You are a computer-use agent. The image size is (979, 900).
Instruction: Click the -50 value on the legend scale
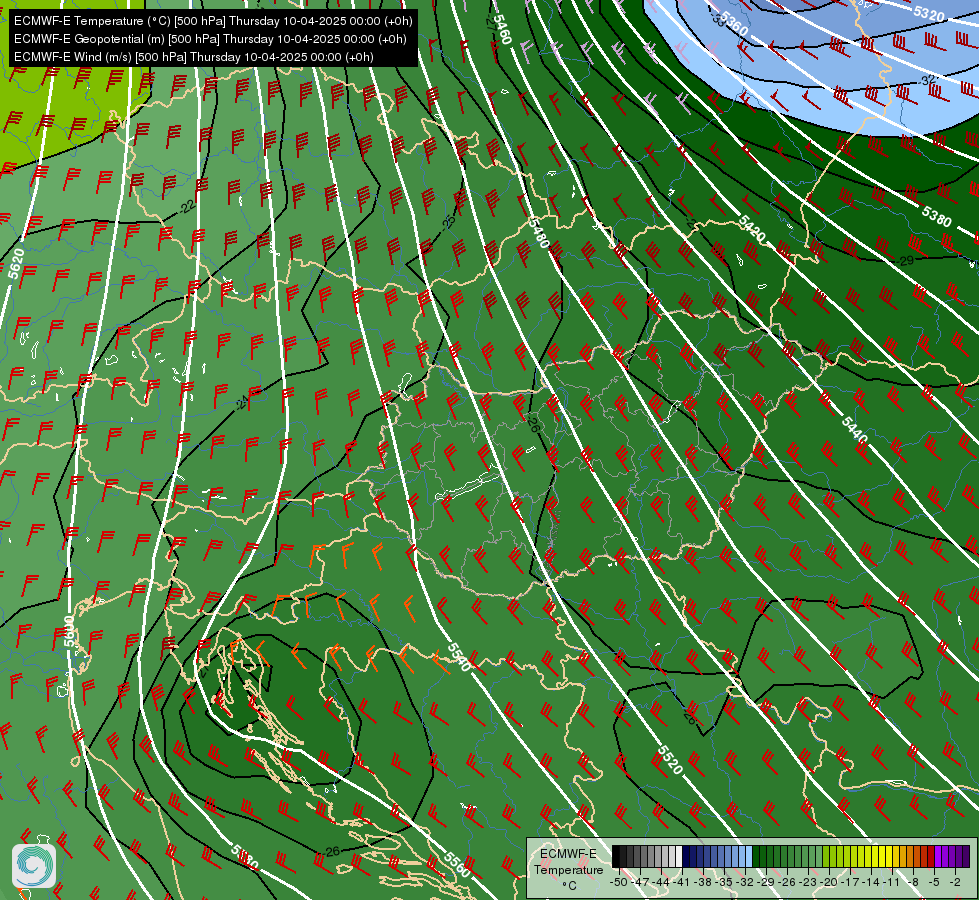pyautogui.click(x=618, y=882)
